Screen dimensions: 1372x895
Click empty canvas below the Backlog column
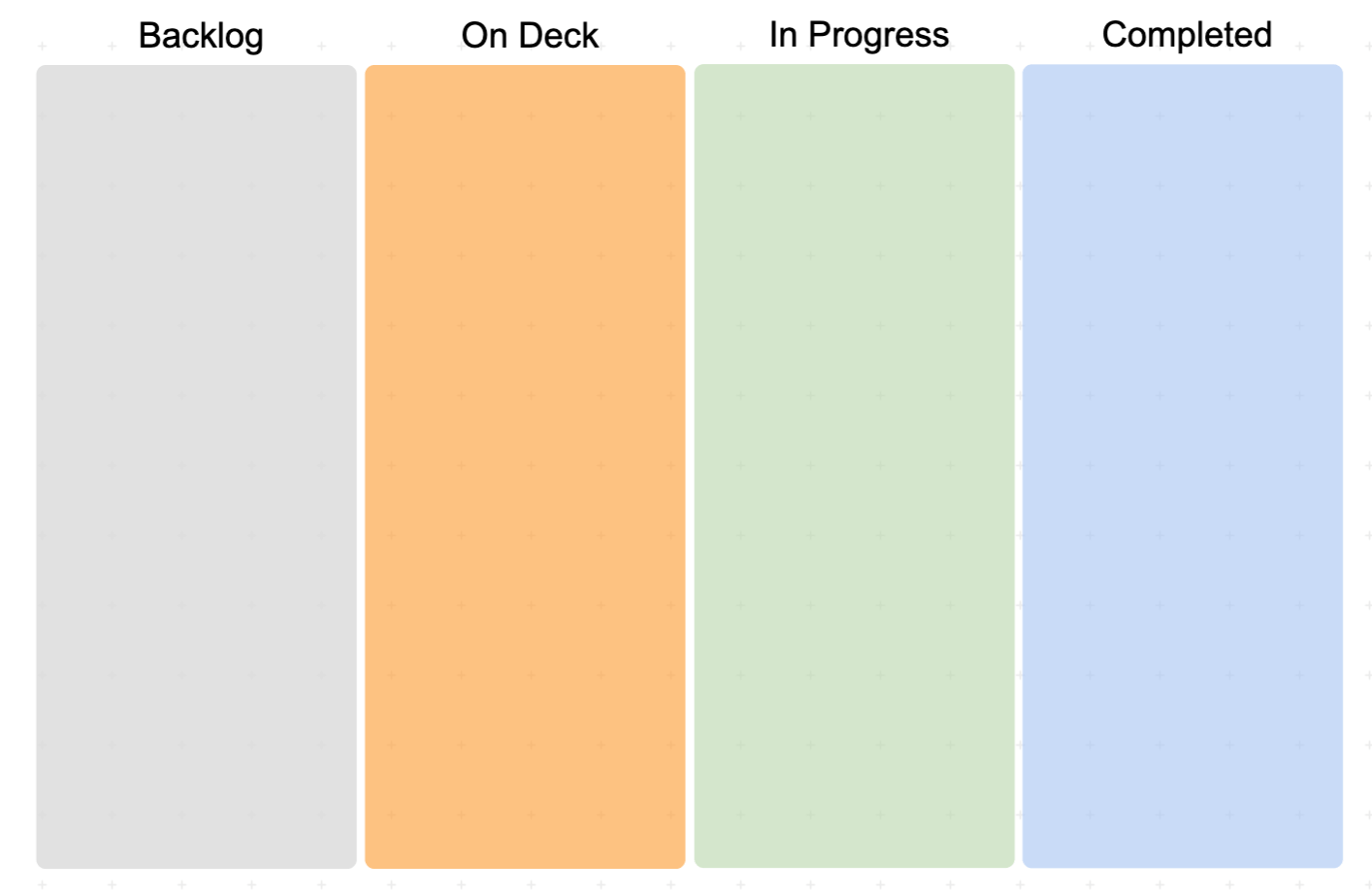196,881
